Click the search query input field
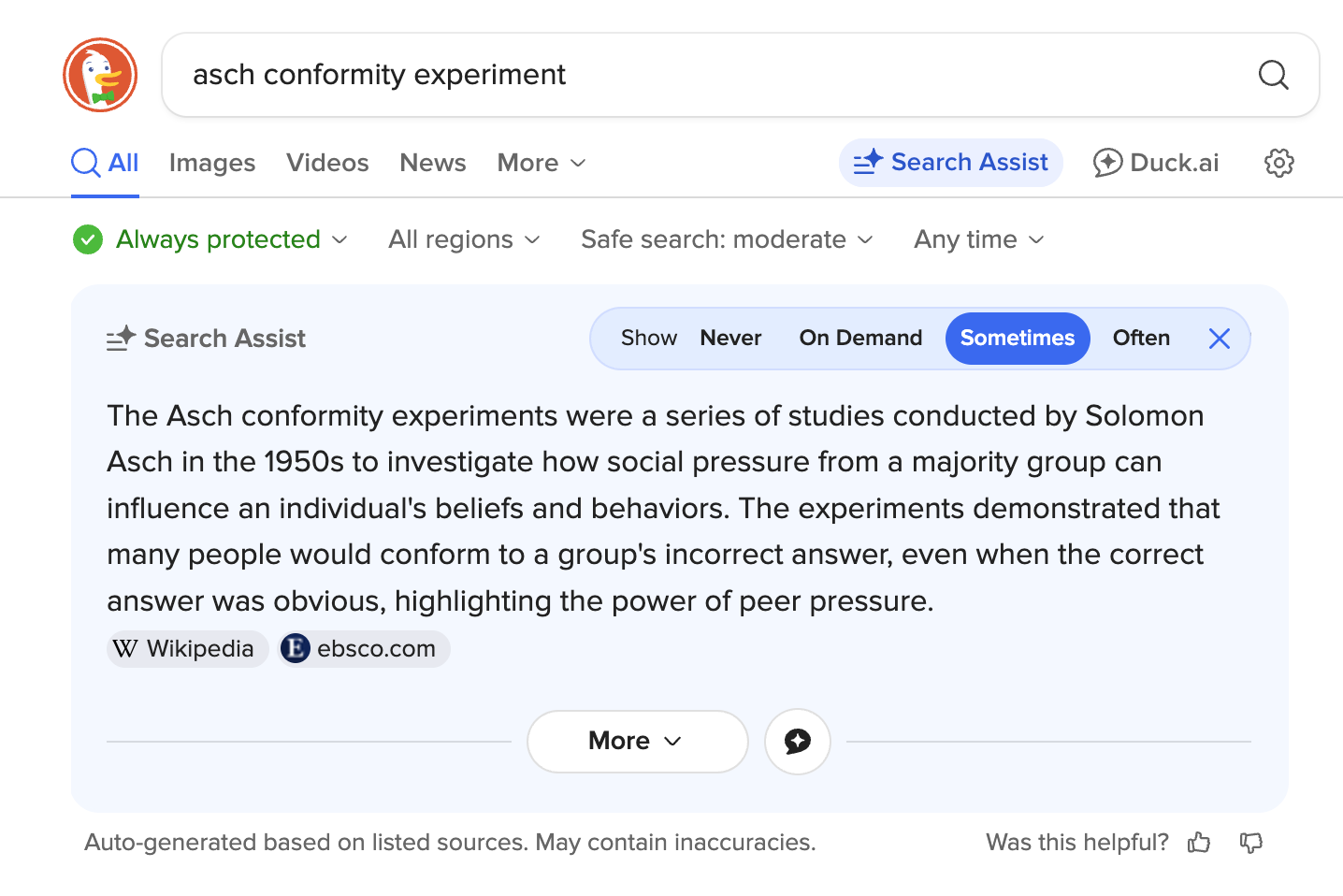The width and height of the screenshot is (1343, 896). coord(711,75)
